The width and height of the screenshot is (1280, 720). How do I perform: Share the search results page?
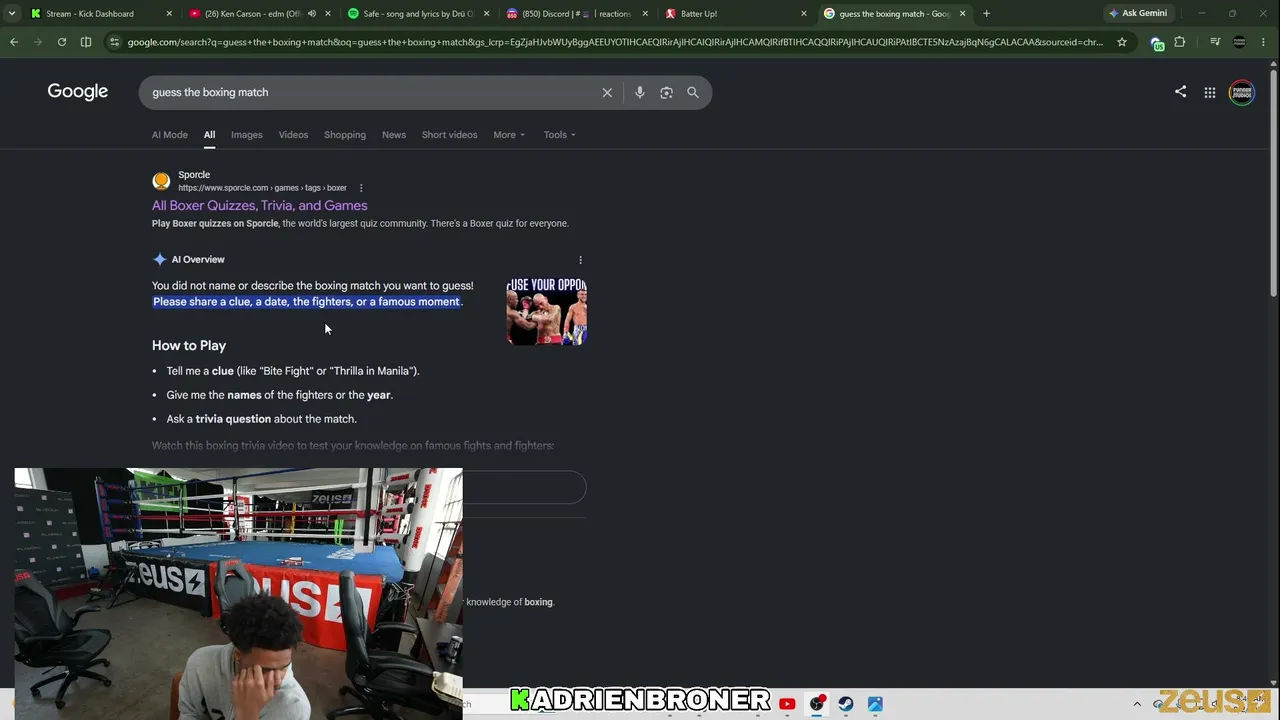[x=1181, y=92]
